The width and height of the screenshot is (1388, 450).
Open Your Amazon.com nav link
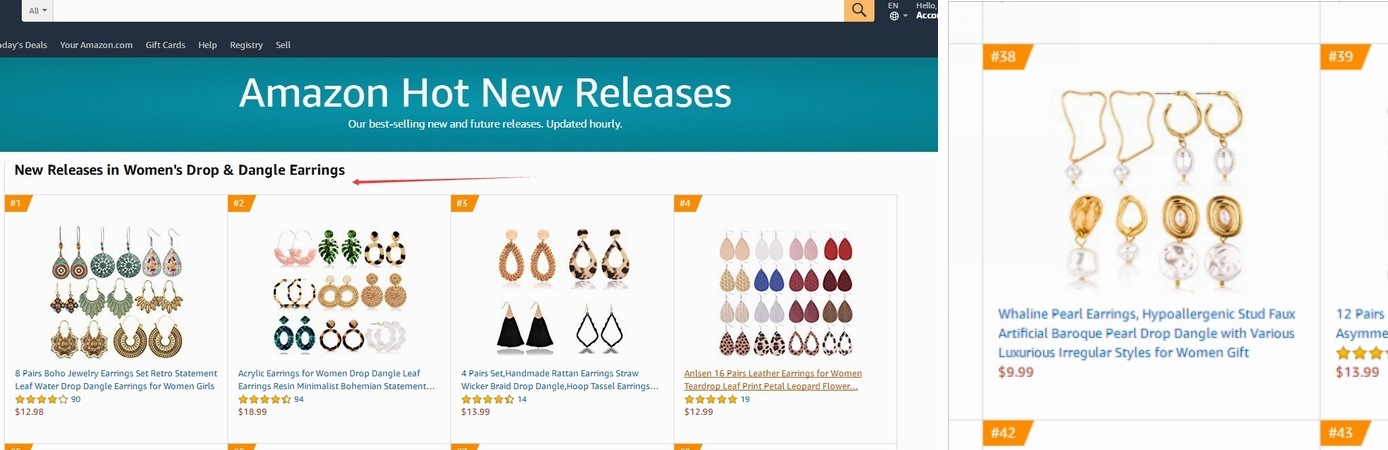pyautogui.click(x=96, y=45)
